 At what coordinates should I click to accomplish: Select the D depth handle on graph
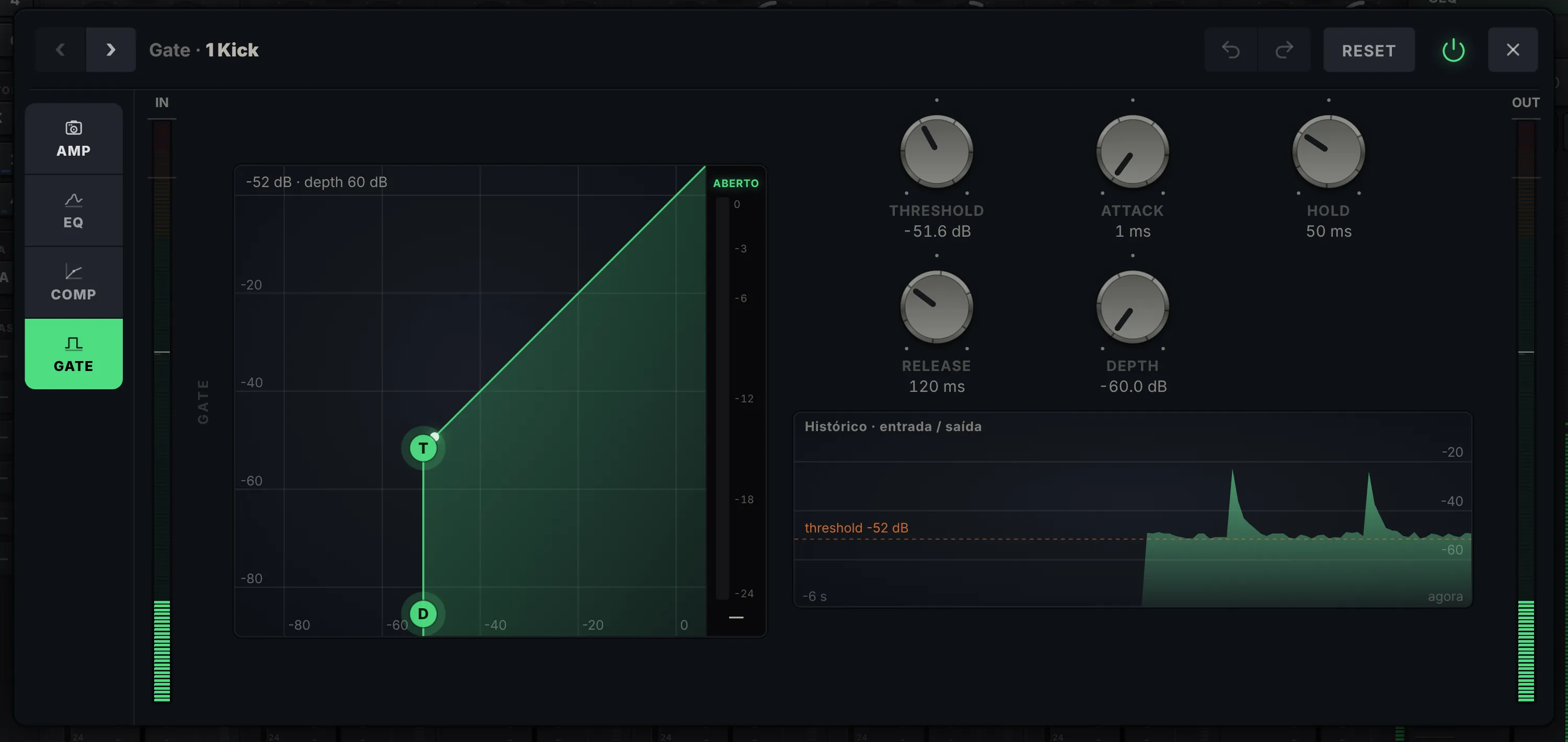point(423,613)
